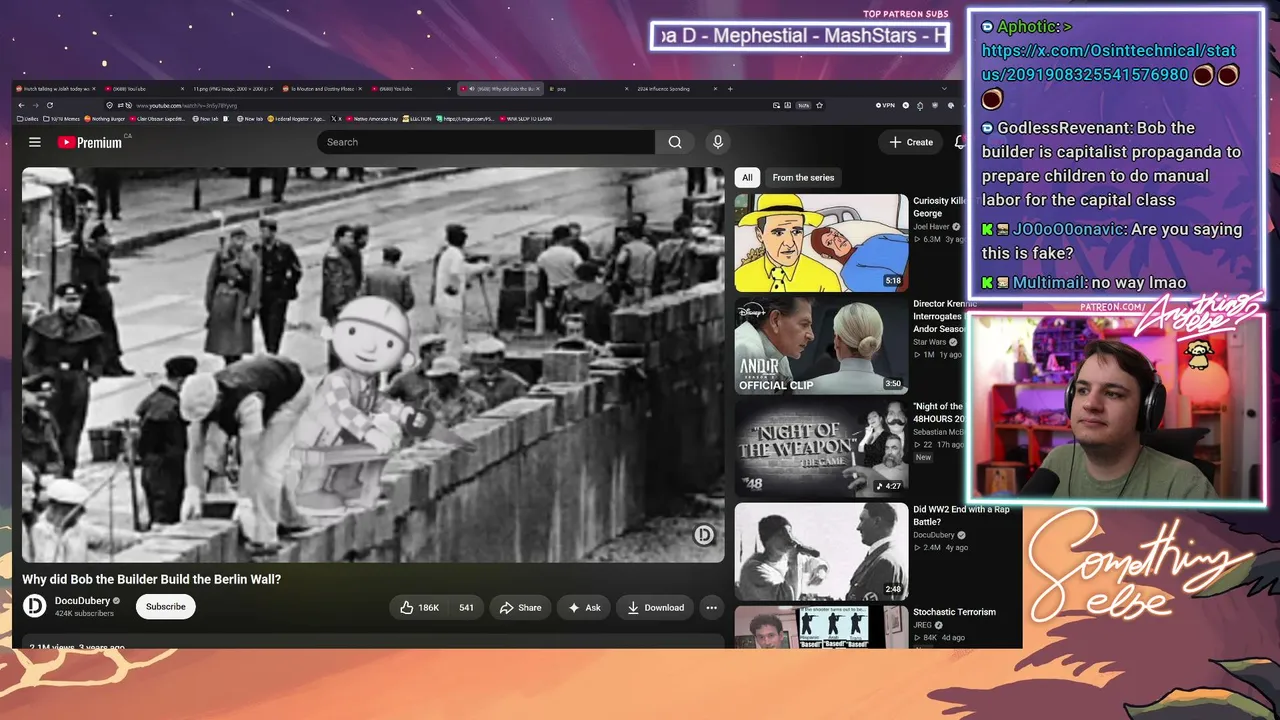The width and height of the screenshot is (1280, 720).
Task: Expand the browser tab list chevron
Action: point(944,89)
